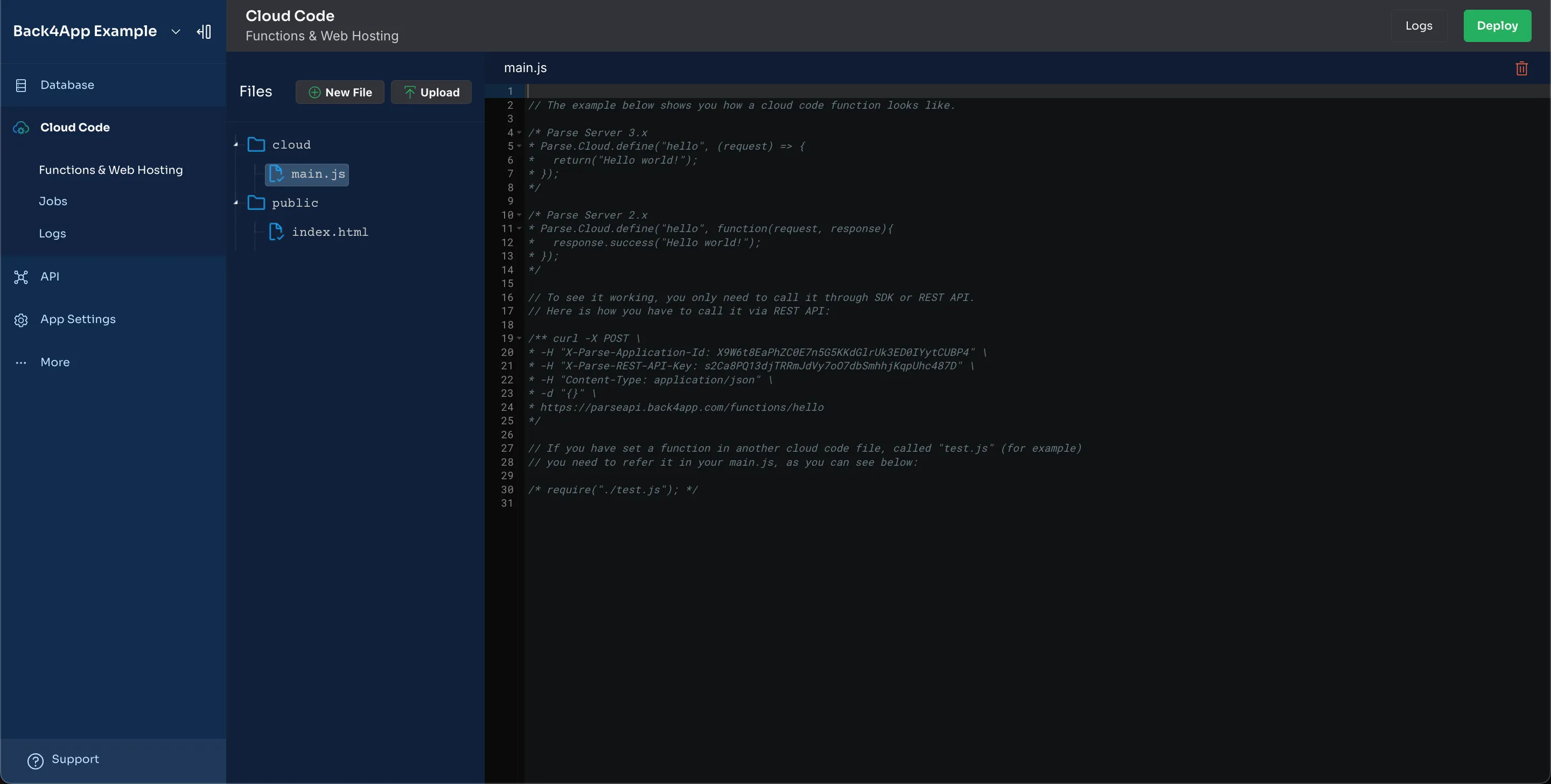
Task: Fold the code block at line 19
Action: pyautogui.click(x=519, y=338)
